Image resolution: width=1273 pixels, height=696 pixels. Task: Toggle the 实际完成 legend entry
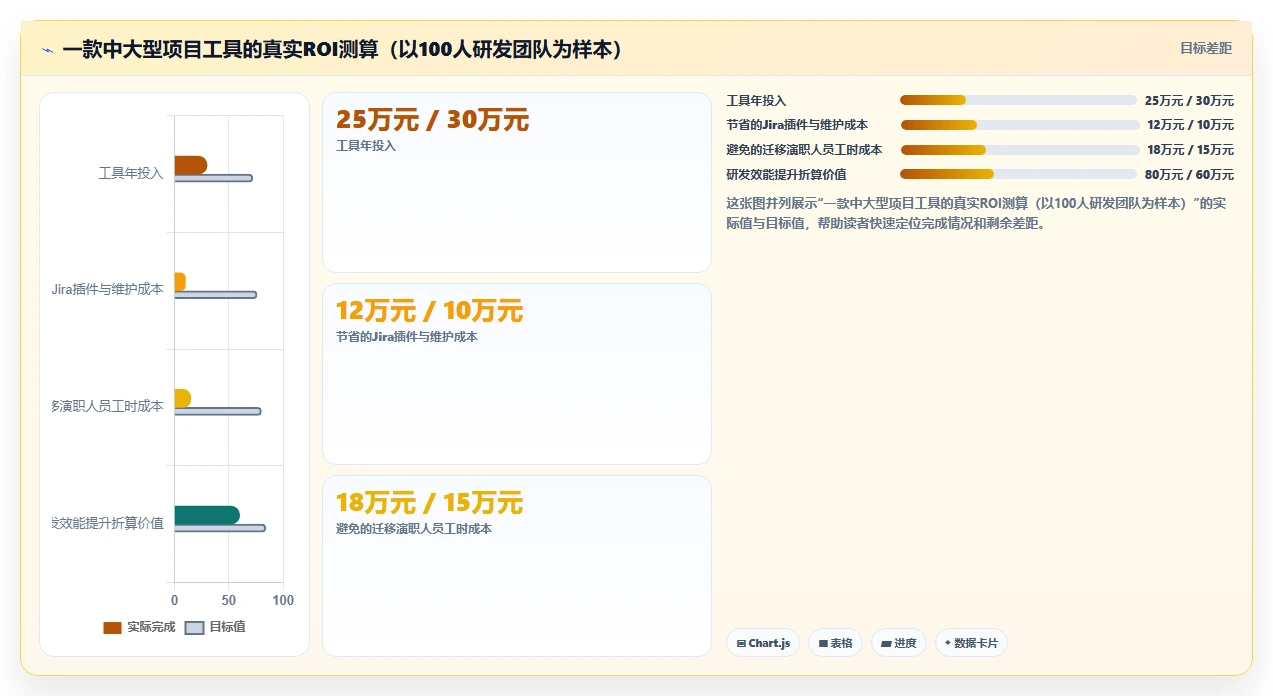139,627
